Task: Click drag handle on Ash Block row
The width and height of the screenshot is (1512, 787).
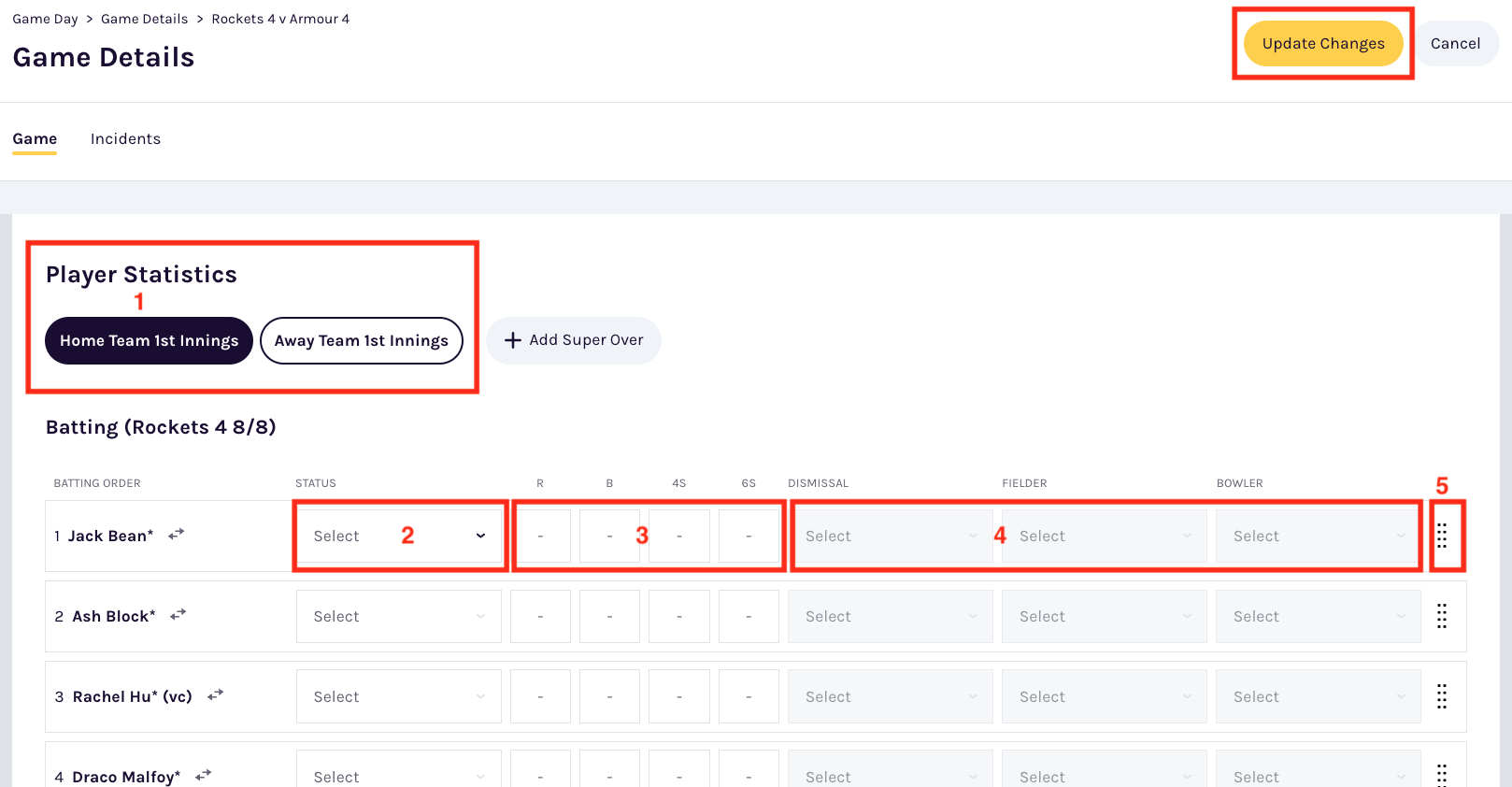Action: pos(1442,616)
